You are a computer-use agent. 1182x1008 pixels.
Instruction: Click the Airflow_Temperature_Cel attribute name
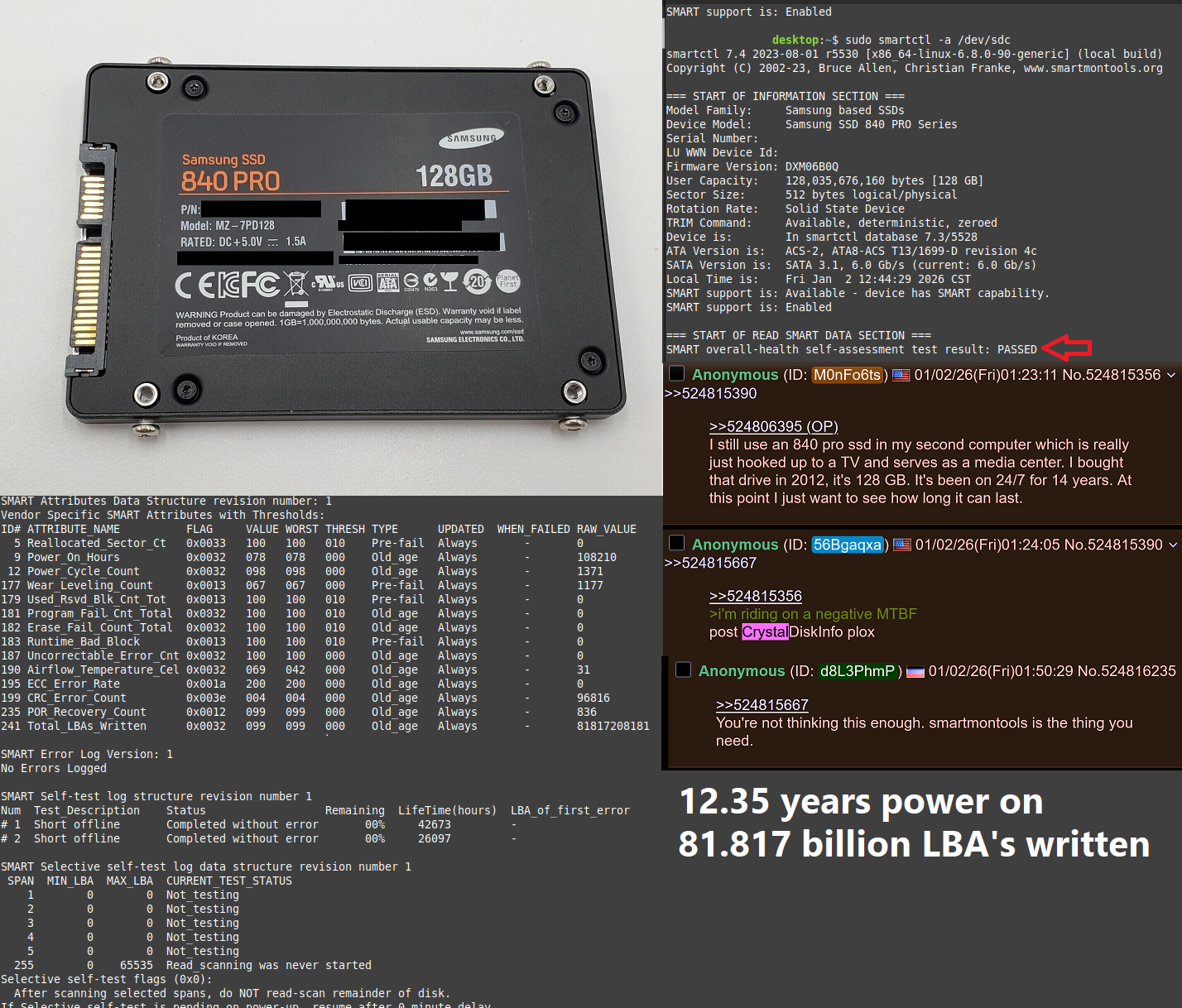pyautogui.click(x=103, y=670)
